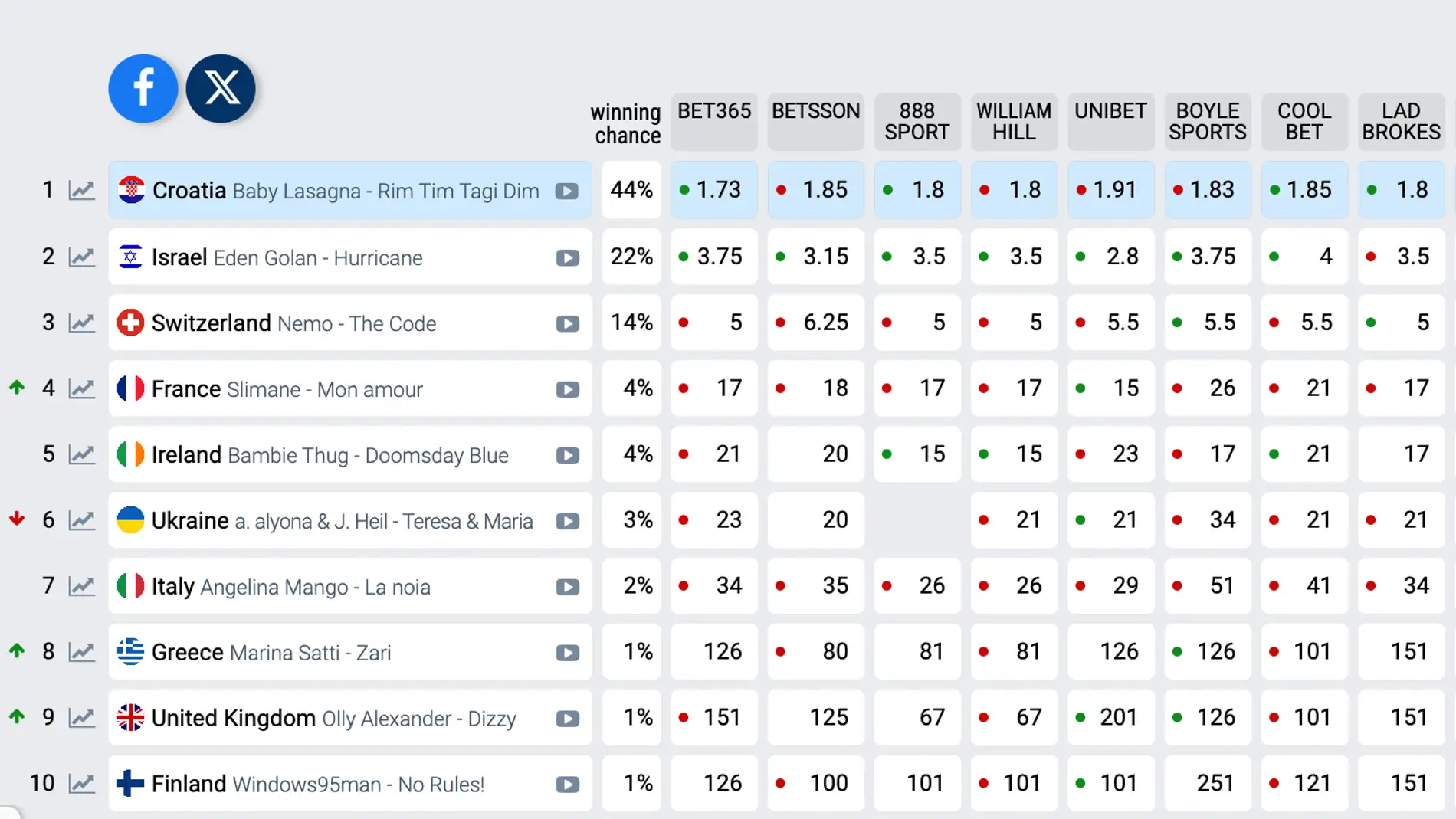Play Israel's Hurricane video
Viewport: 1456px width, 819px height.
567,258
